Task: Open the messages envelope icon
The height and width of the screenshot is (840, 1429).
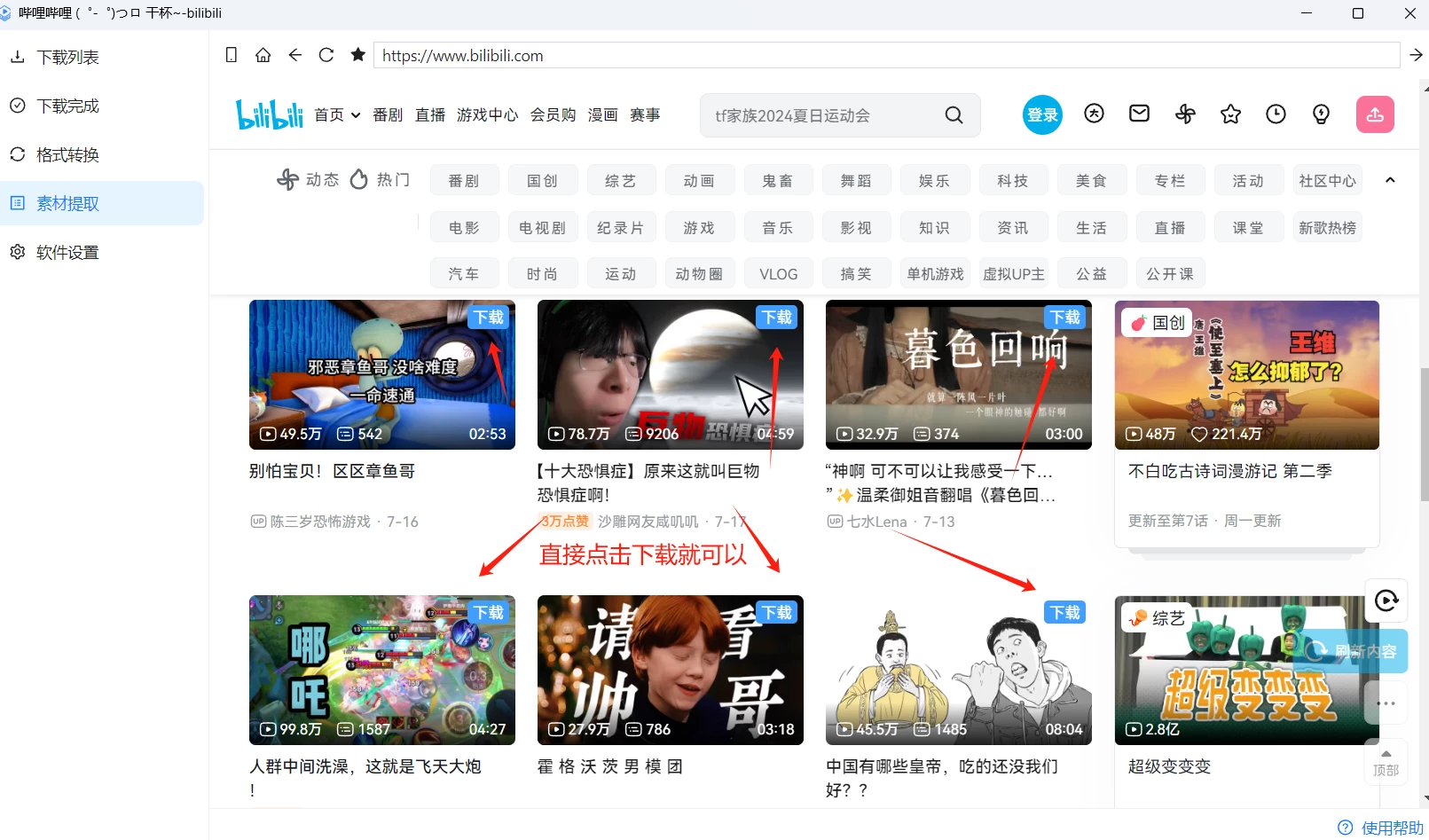Action: click(x=1139, y=114)
